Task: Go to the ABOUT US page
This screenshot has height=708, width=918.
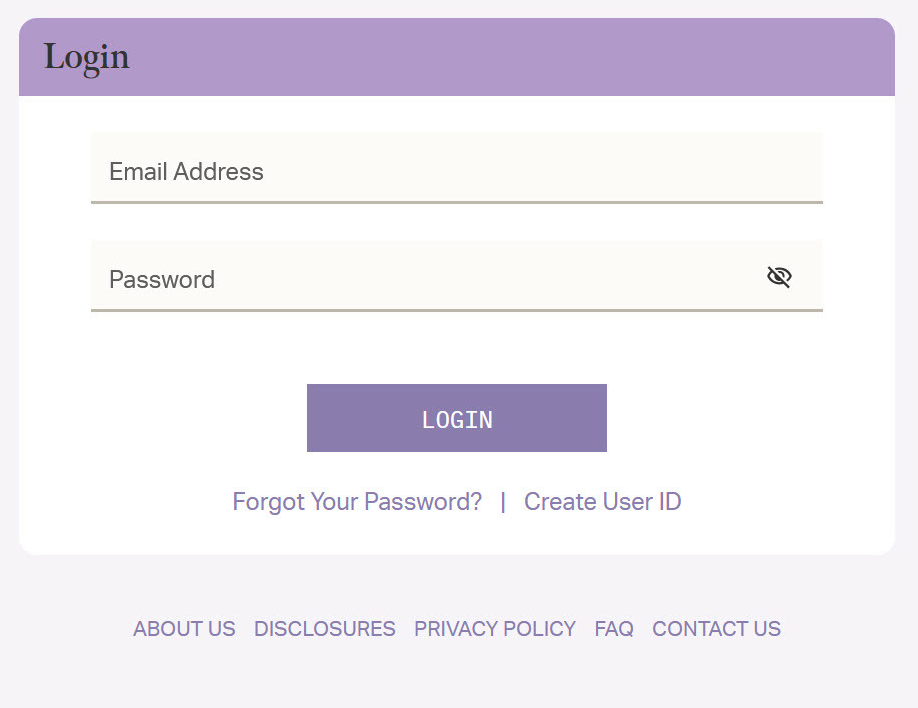Action: click(x=184, y=629)
